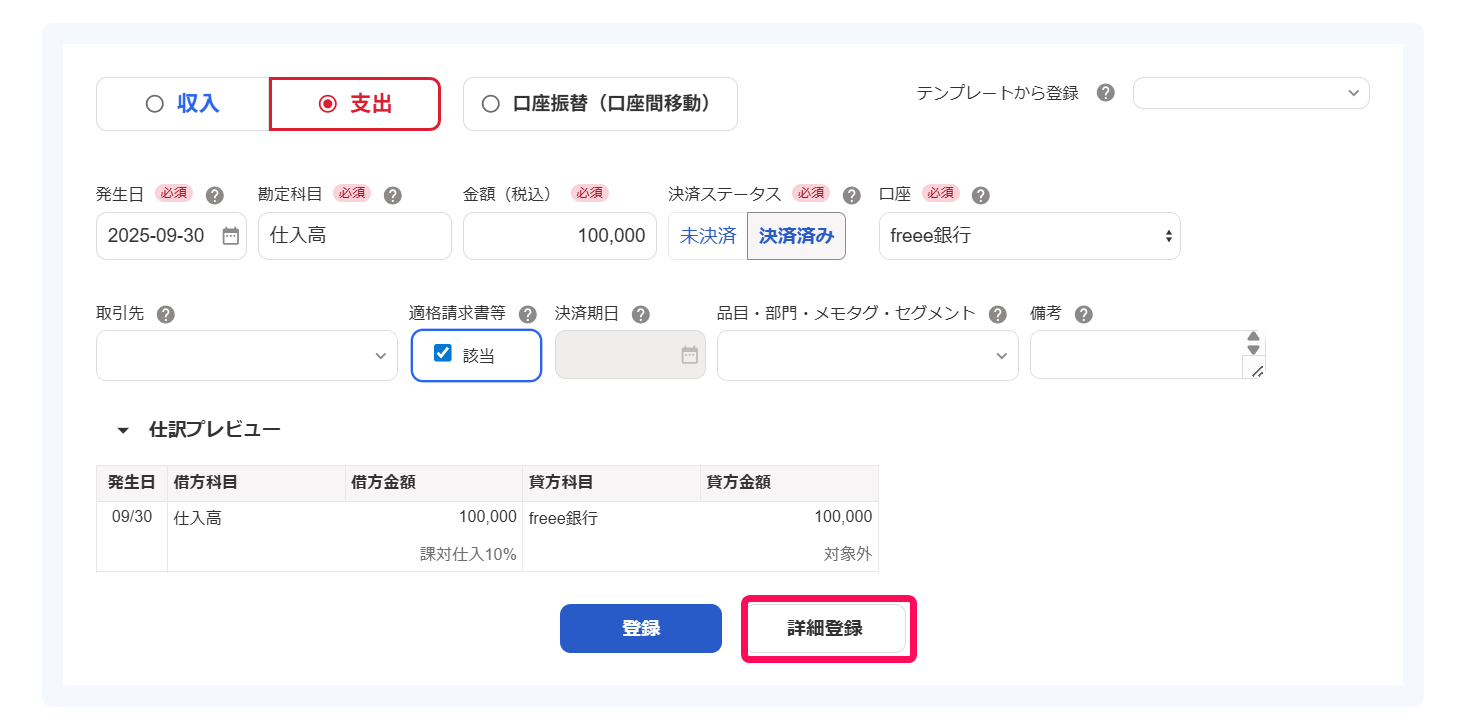This screenshot has height=727, width=1483.
Task: Click calendar icon in 決済期日 field
Action: pyautogui.click(x=689, y=355)
